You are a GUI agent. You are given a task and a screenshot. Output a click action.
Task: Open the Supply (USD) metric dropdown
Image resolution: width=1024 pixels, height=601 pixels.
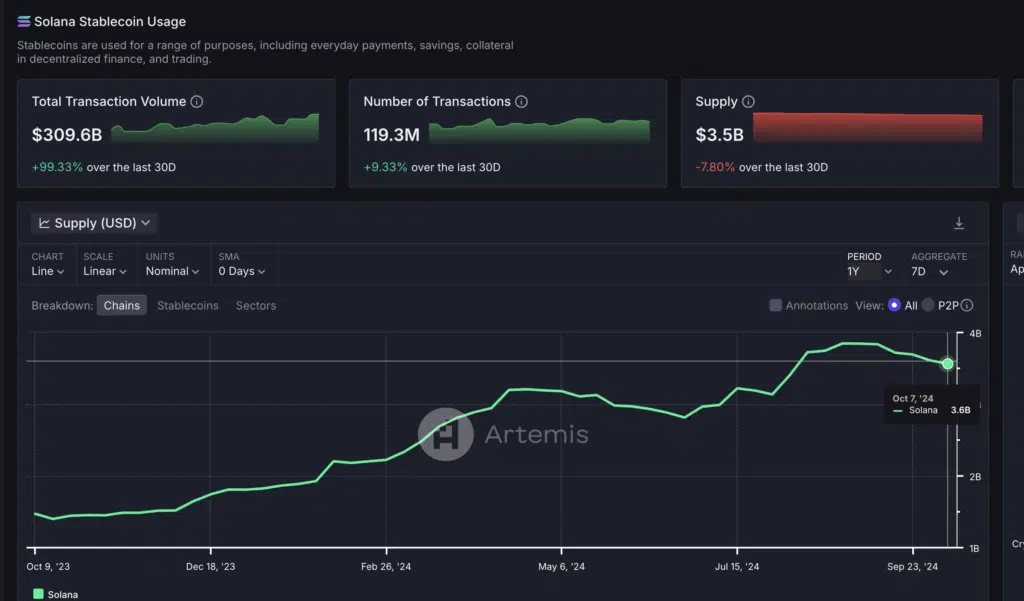(x=94, y=223)
